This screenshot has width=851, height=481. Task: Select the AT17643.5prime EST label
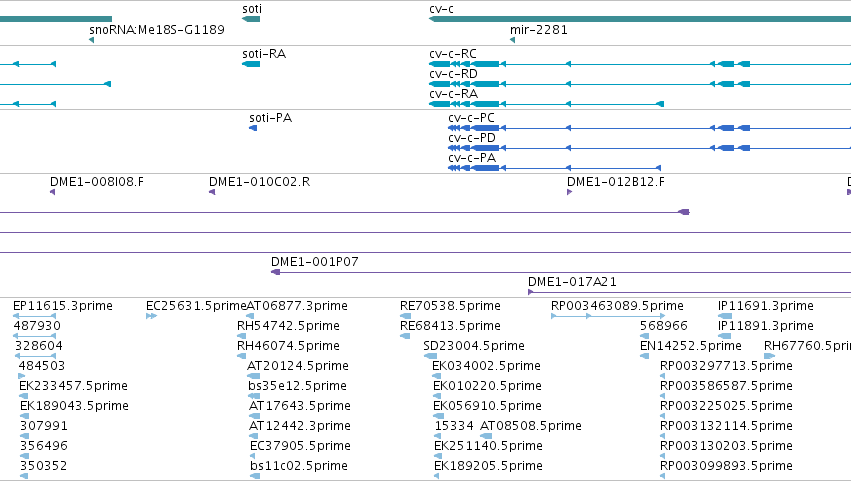coord(300,406)
